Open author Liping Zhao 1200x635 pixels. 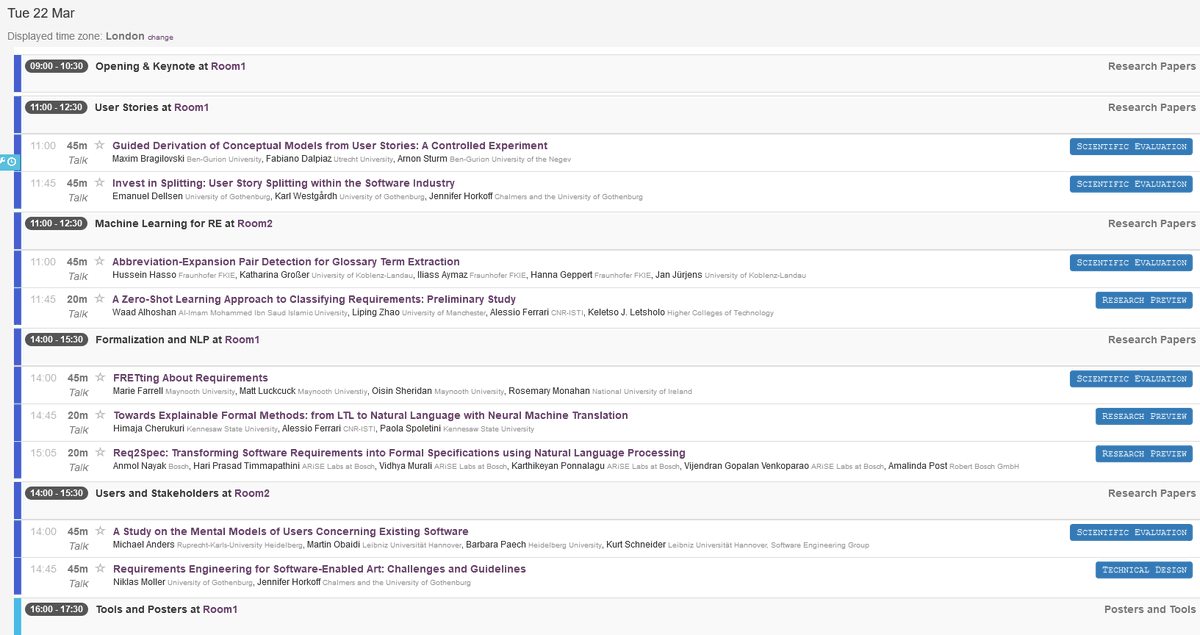[376, 313]
